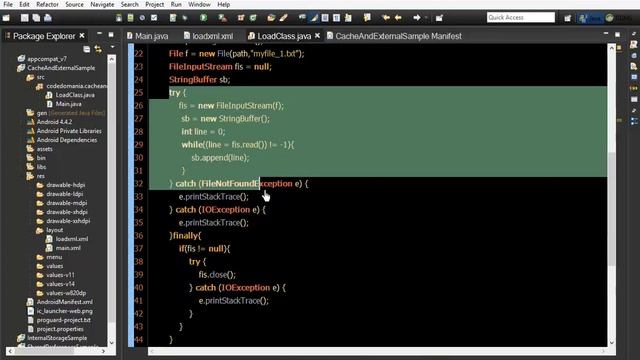640x360 pixels.
Task: Click the Save toolbar icon
Action: pyautogui.click(x=25, y=18)
